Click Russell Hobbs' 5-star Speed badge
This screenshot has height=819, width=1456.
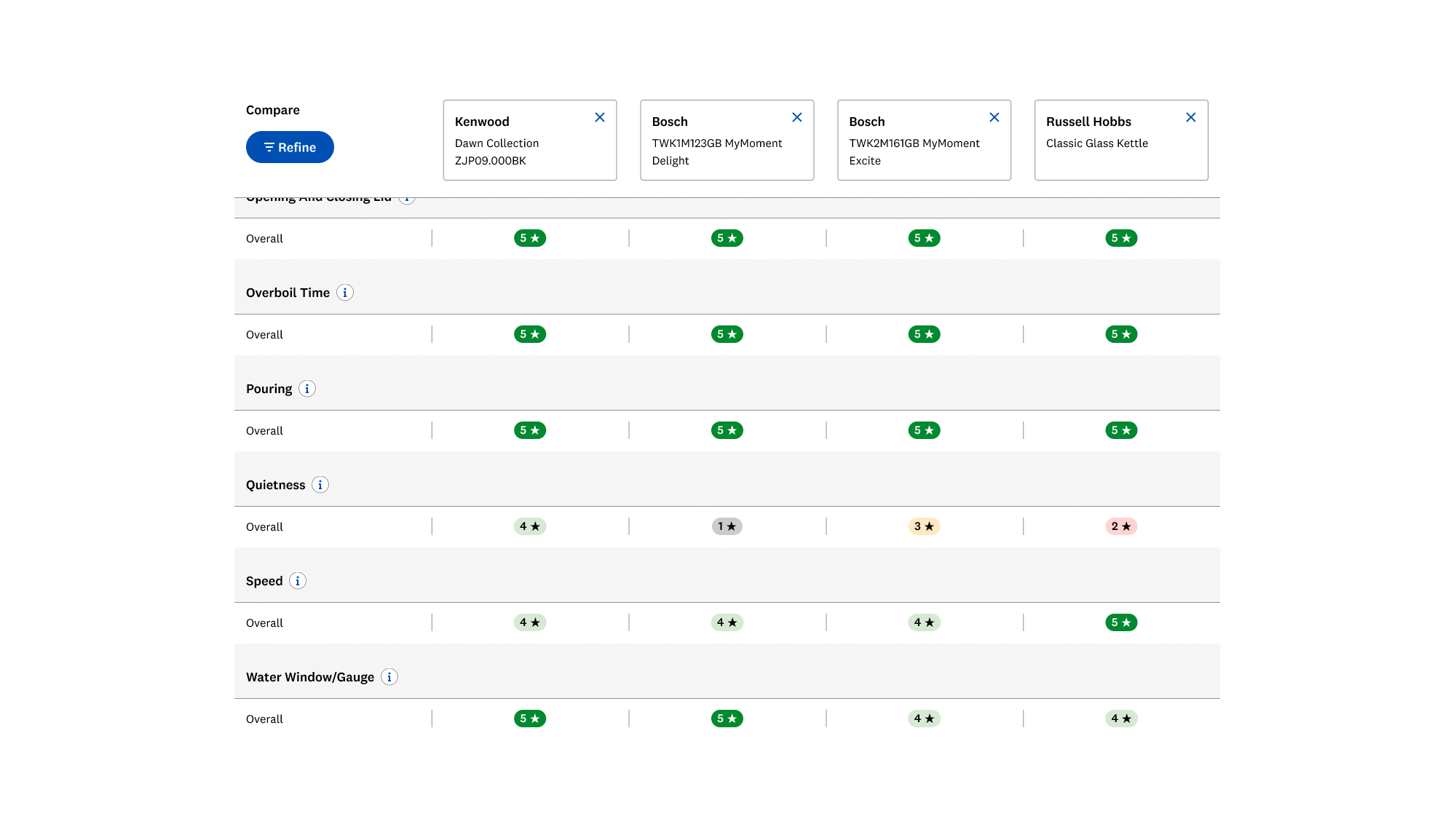pos(1121,622)
